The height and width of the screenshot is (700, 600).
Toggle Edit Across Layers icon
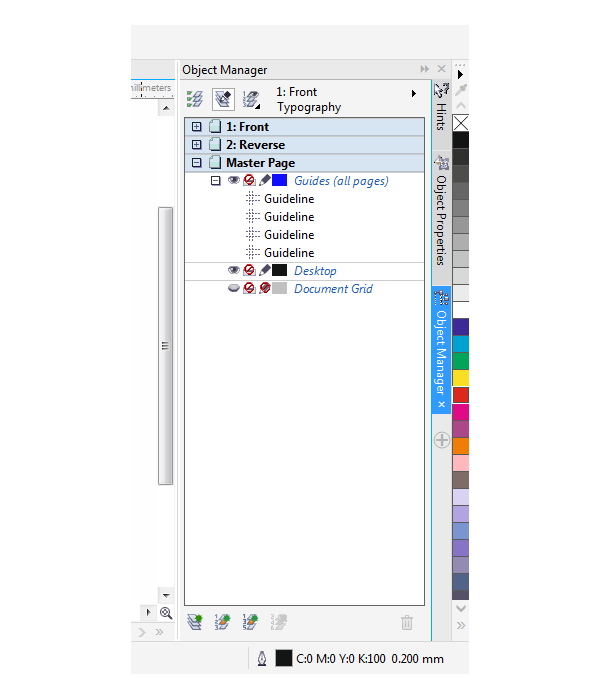(223, 99)
